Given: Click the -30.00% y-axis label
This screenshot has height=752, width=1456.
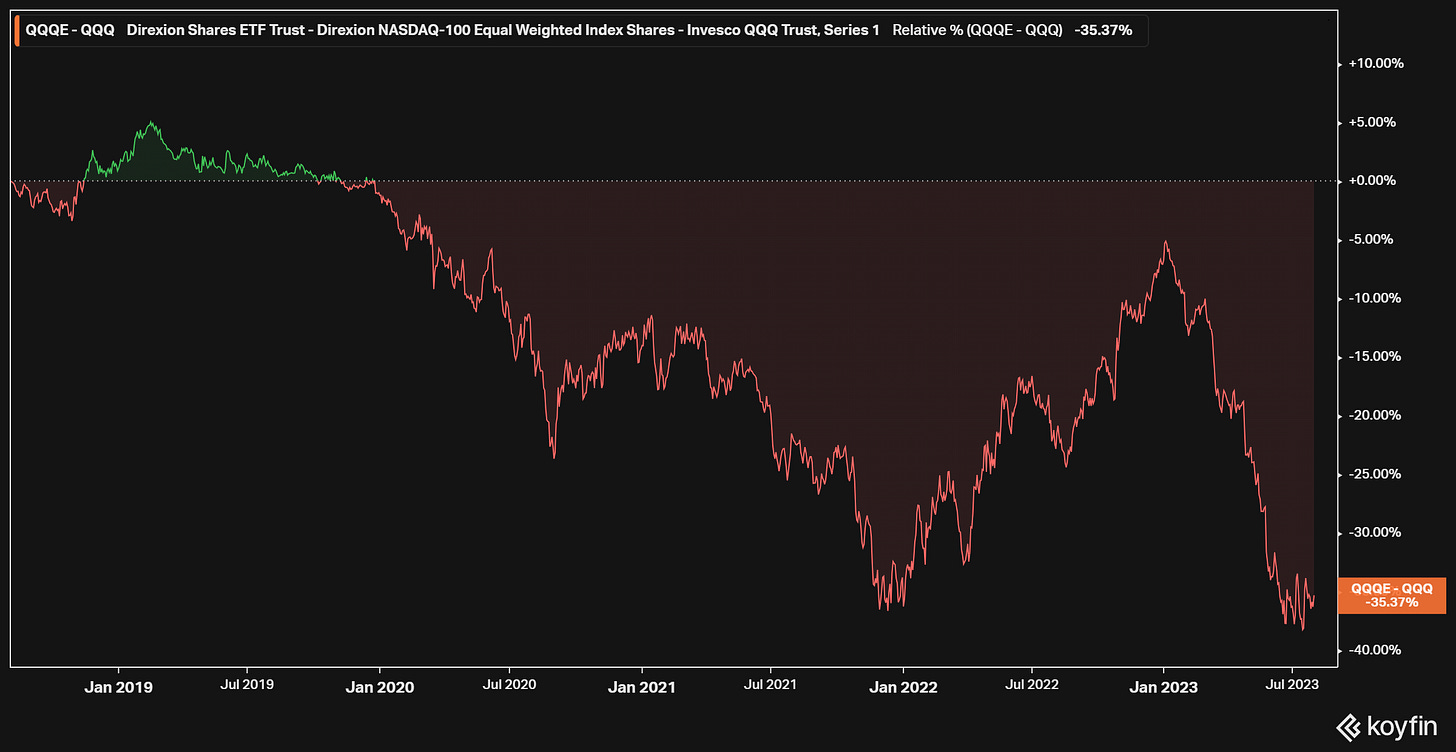Looking at the screenshot, I should click(x=1376, y=533).
